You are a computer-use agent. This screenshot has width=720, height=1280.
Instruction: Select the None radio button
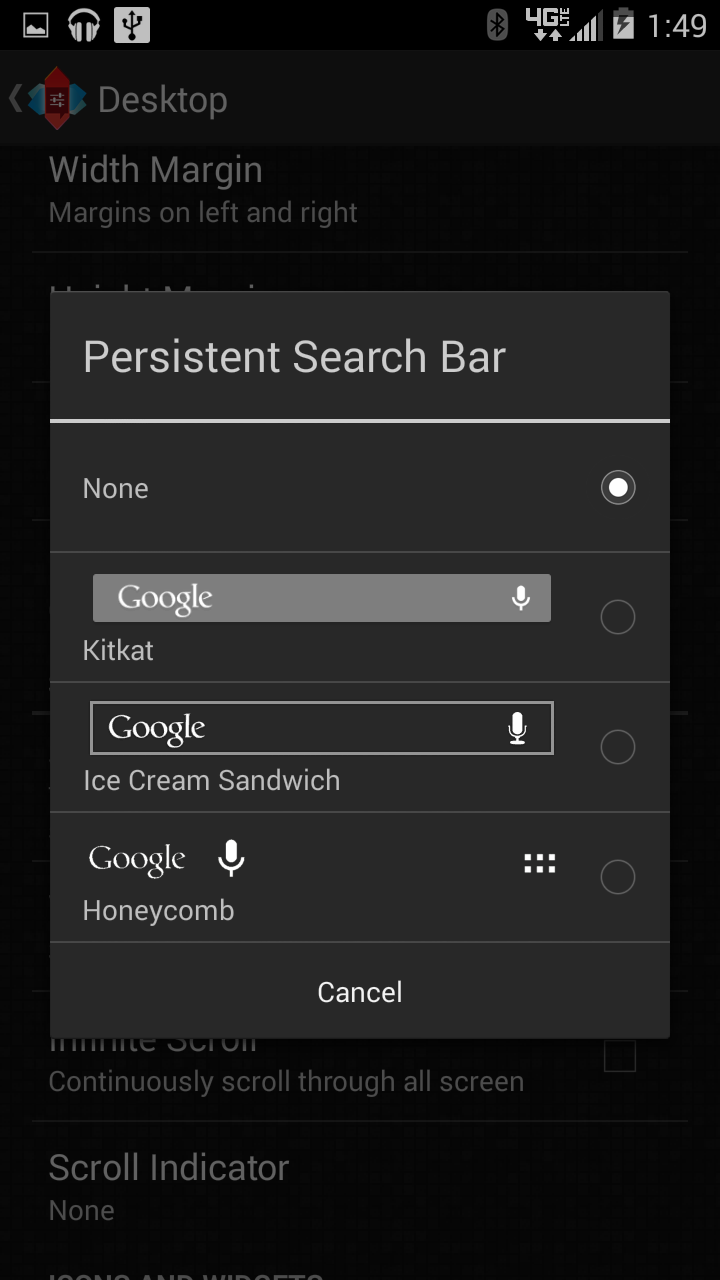click(x=618, y=487)
